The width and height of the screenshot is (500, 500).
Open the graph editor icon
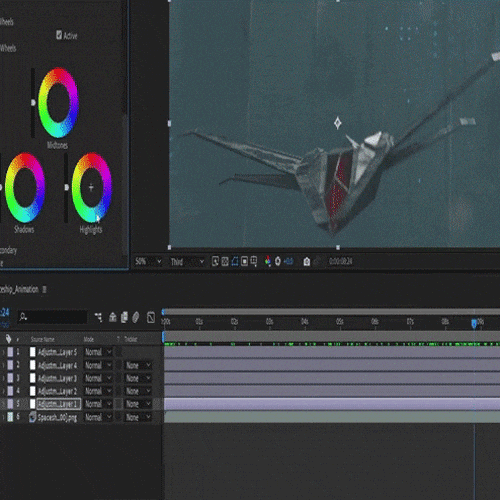(151, 317)
